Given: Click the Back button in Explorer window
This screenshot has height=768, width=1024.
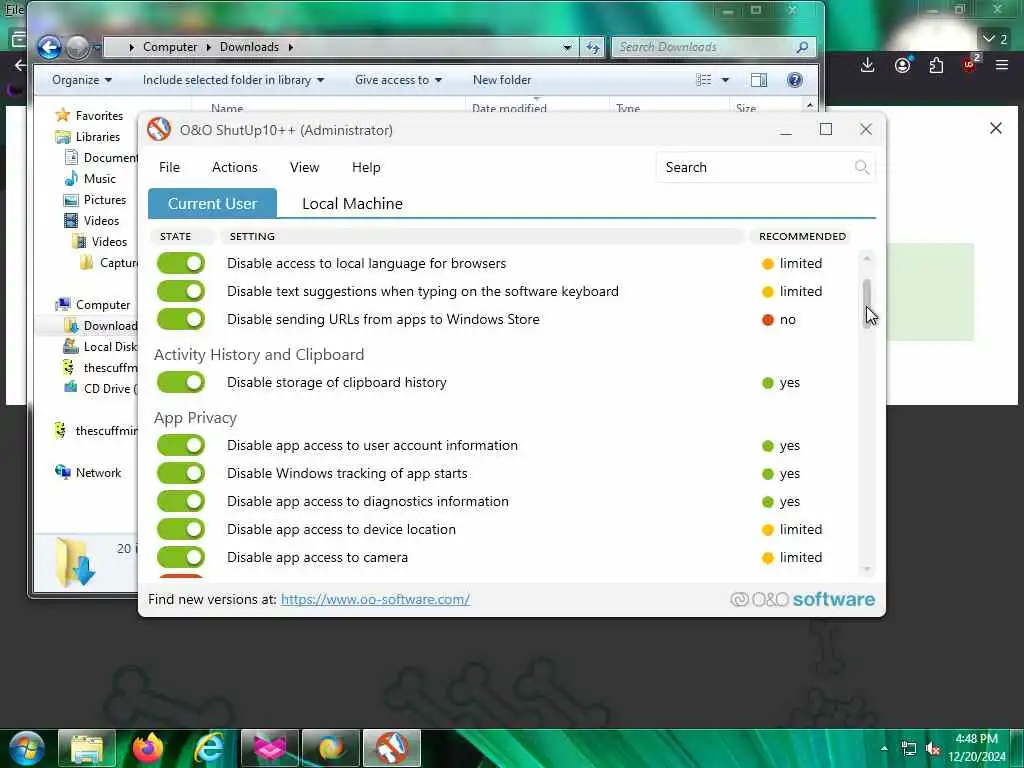Looking at the screenshot, I should 49,47.
